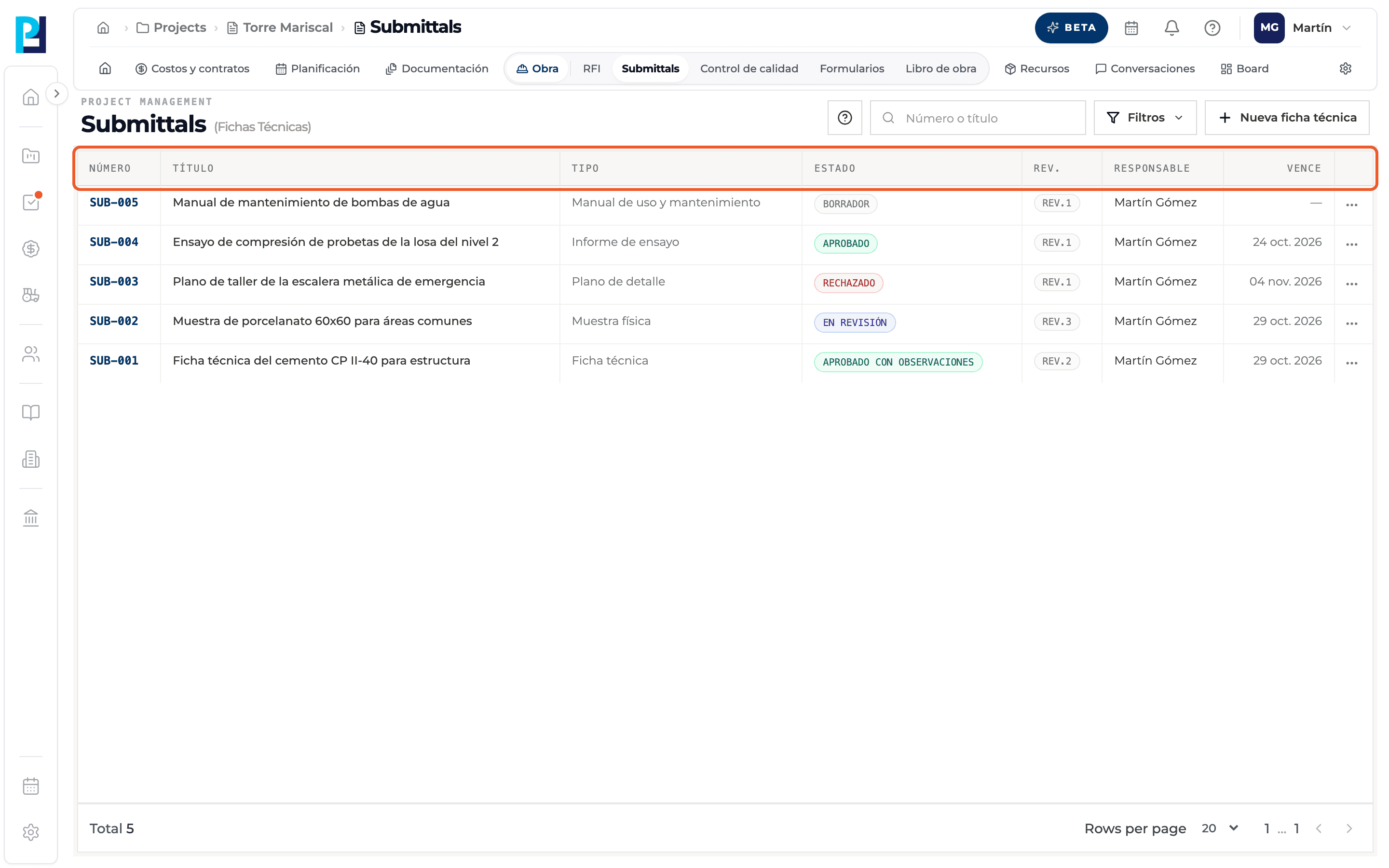Open row actions menu for SUB-001

[x=1352, y=363]
